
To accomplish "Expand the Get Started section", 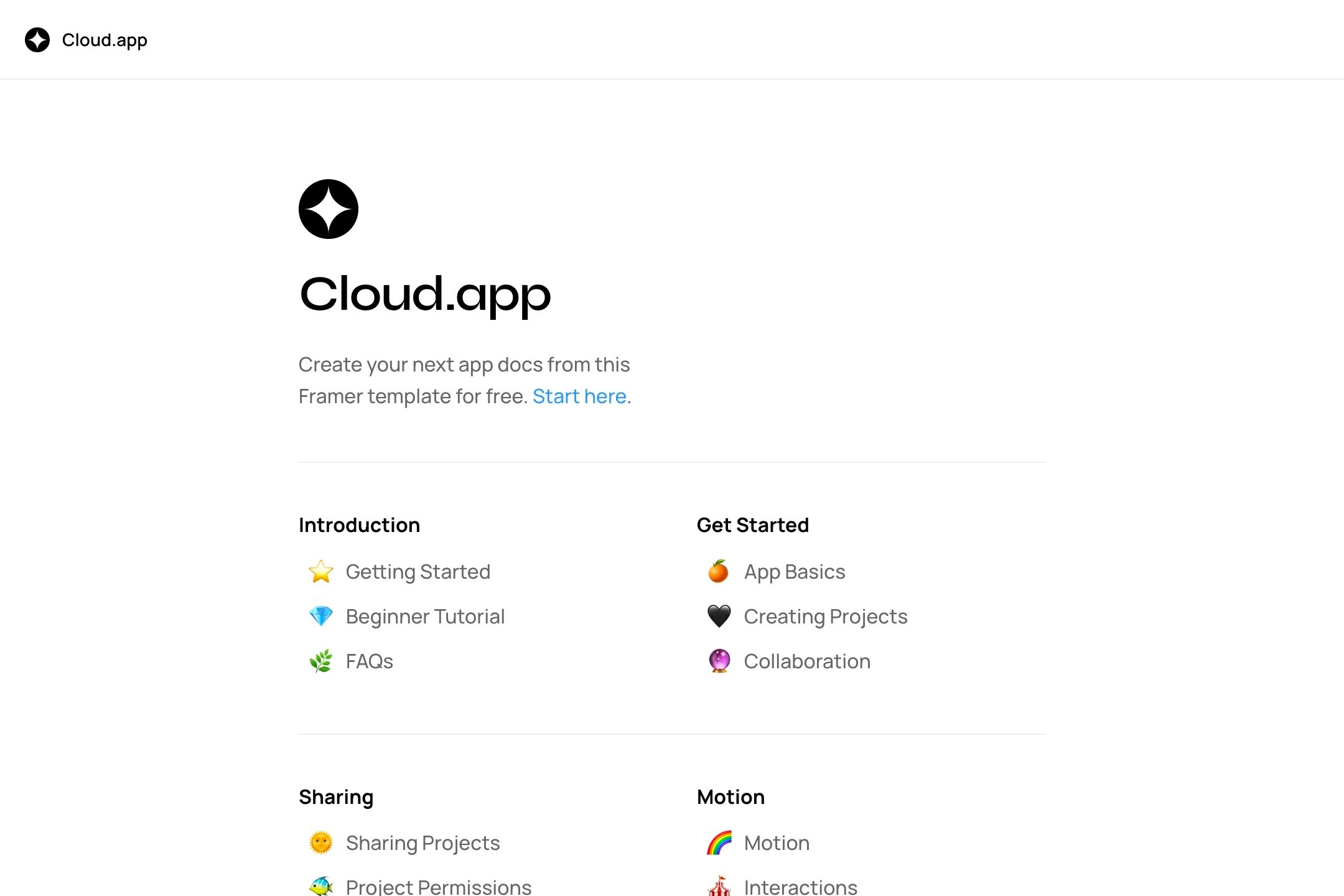I will (752, 525).
